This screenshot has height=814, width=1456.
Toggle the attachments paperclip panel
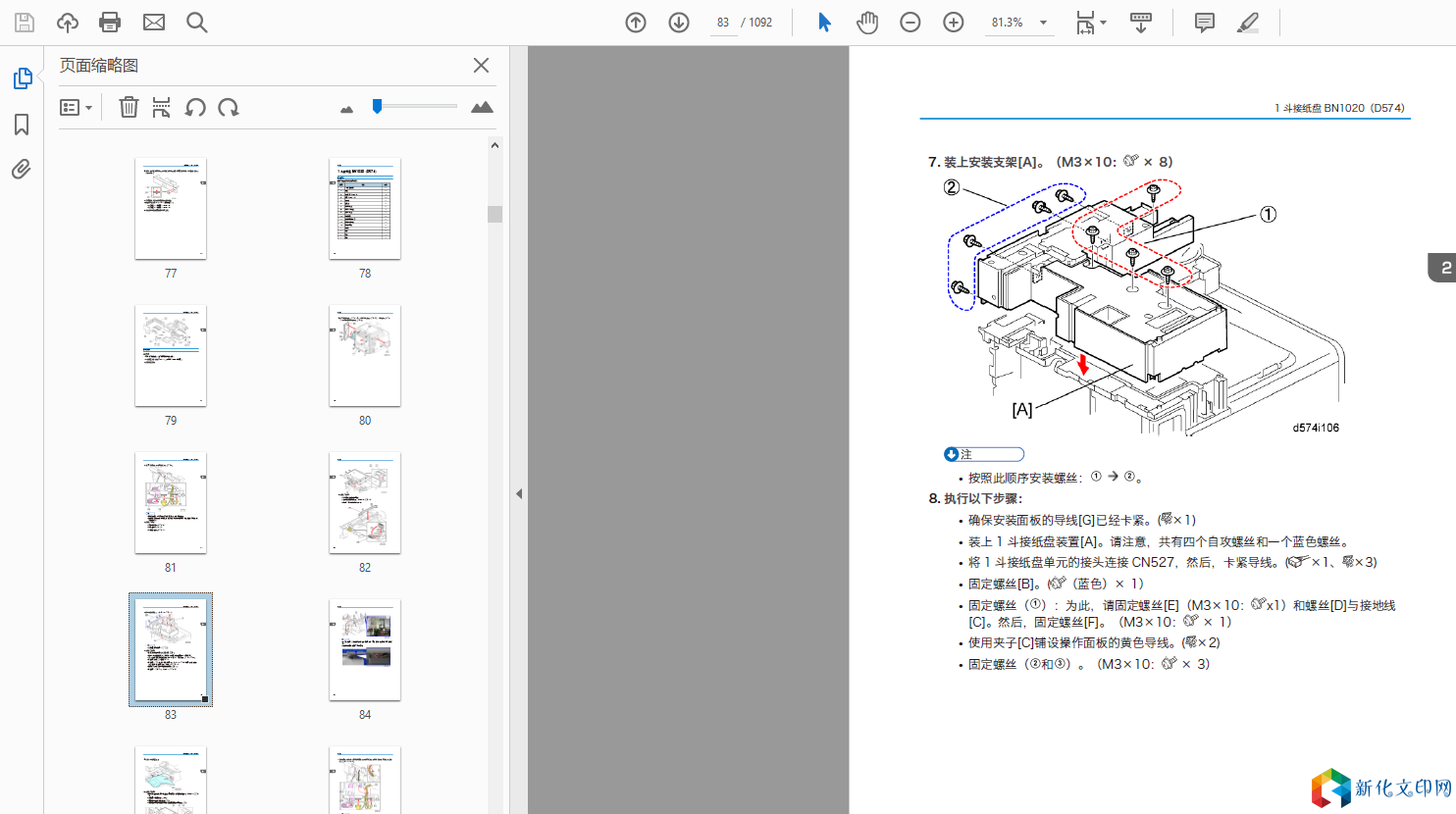22,170
